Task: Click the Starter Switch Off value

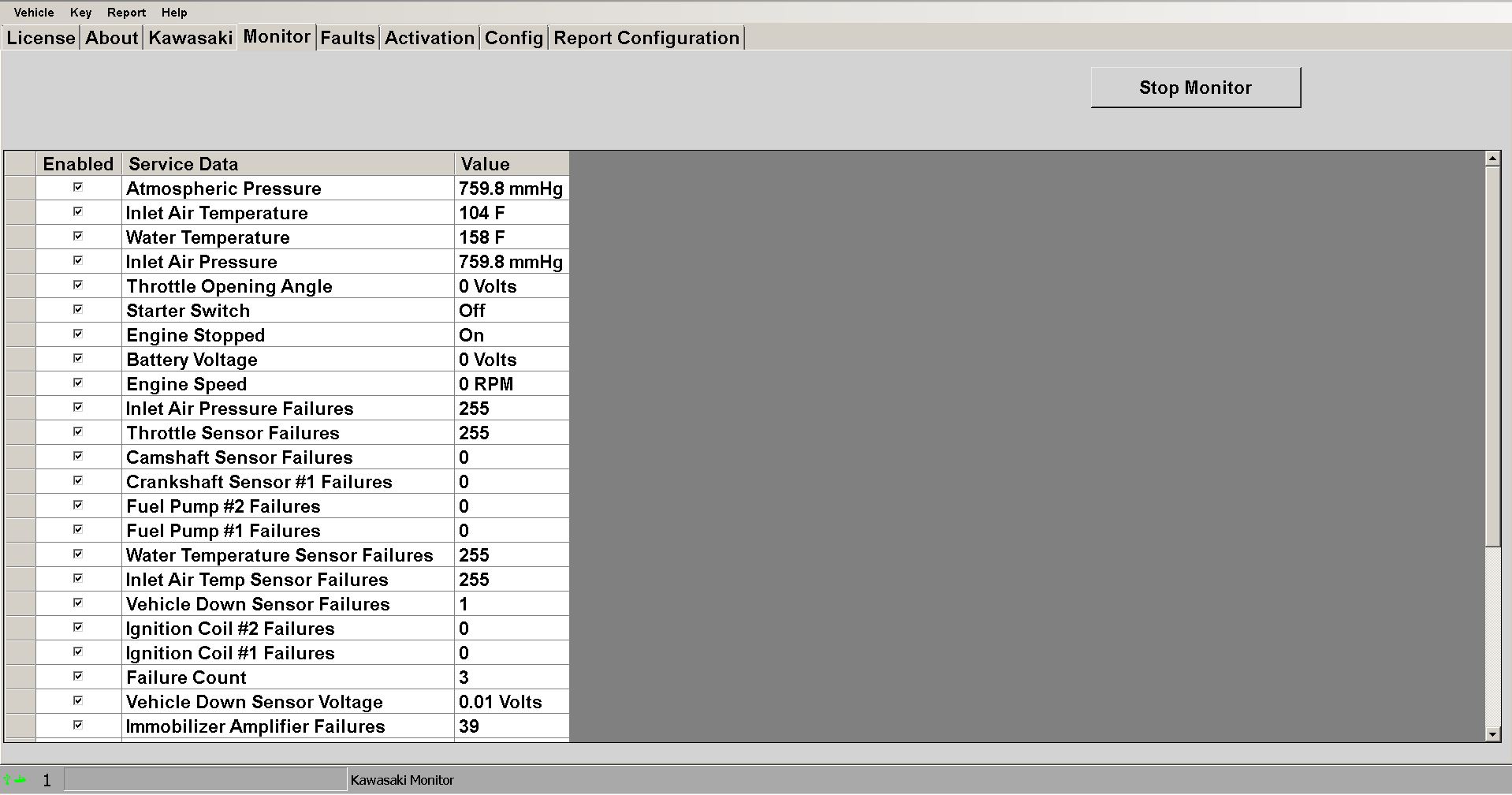Action: [x=472, y=311]
